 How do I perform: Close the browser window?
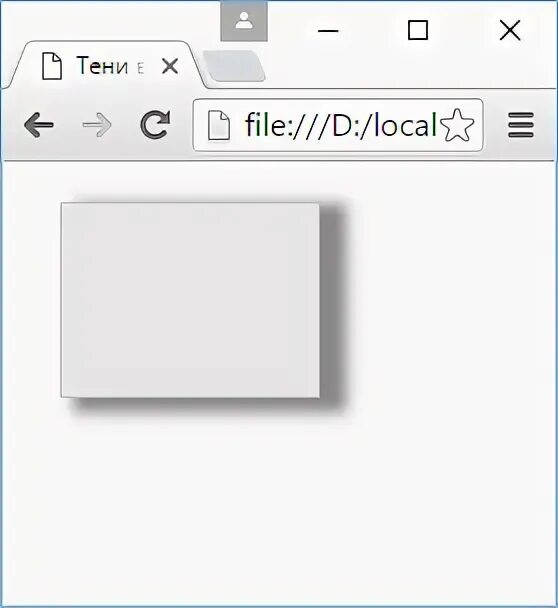510,30
